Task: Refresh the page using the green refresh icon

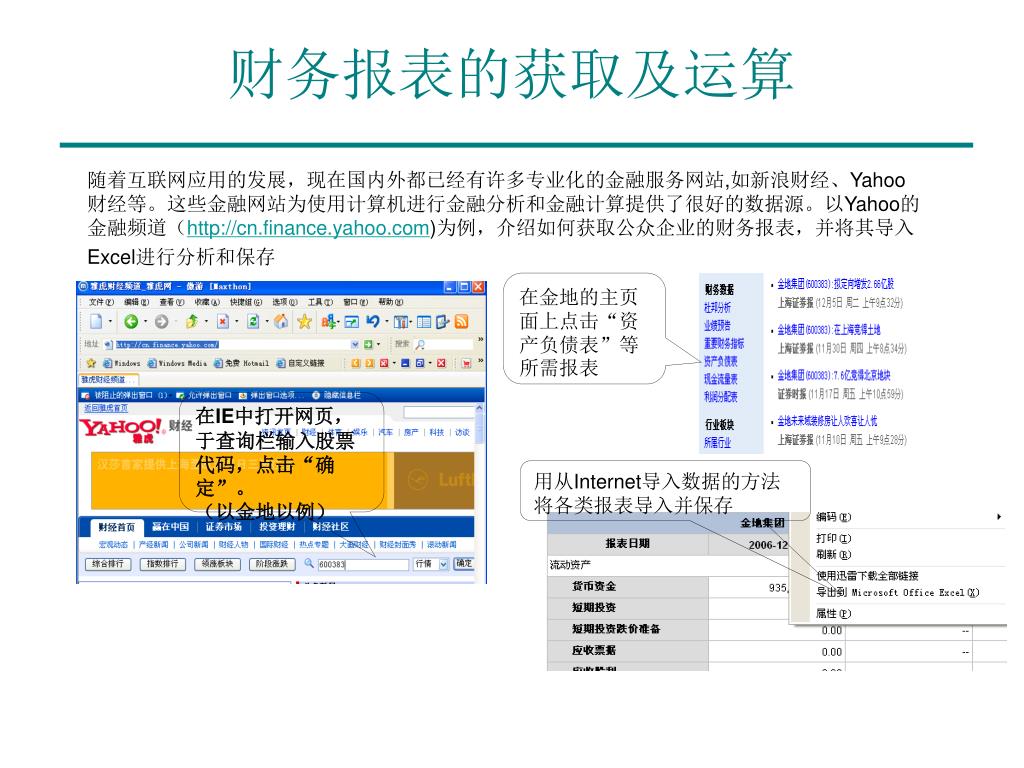Action: [x=253, y=321]
